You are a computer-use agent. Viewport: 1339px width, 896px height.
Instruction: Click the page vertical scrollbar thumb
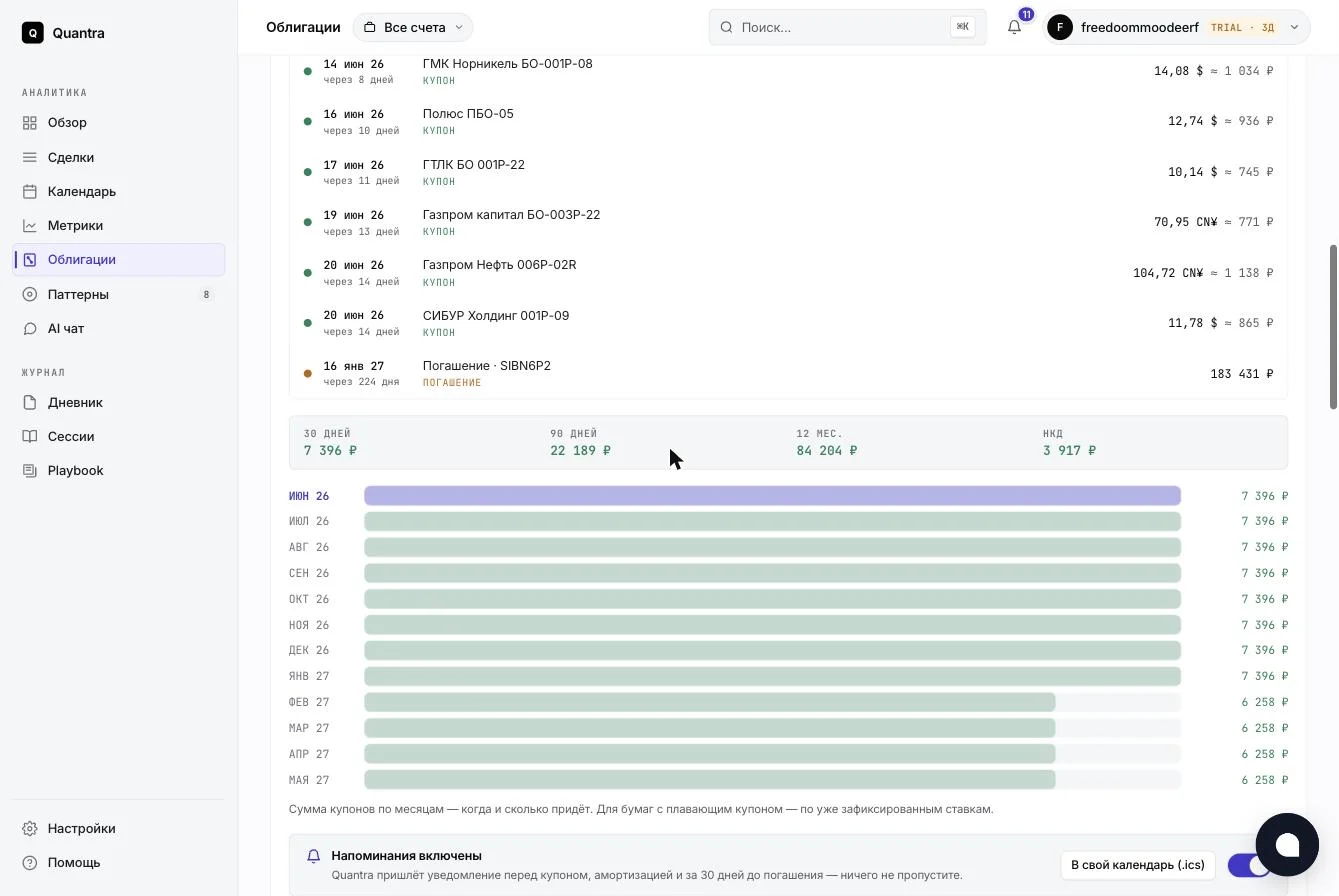[1333, 326]
